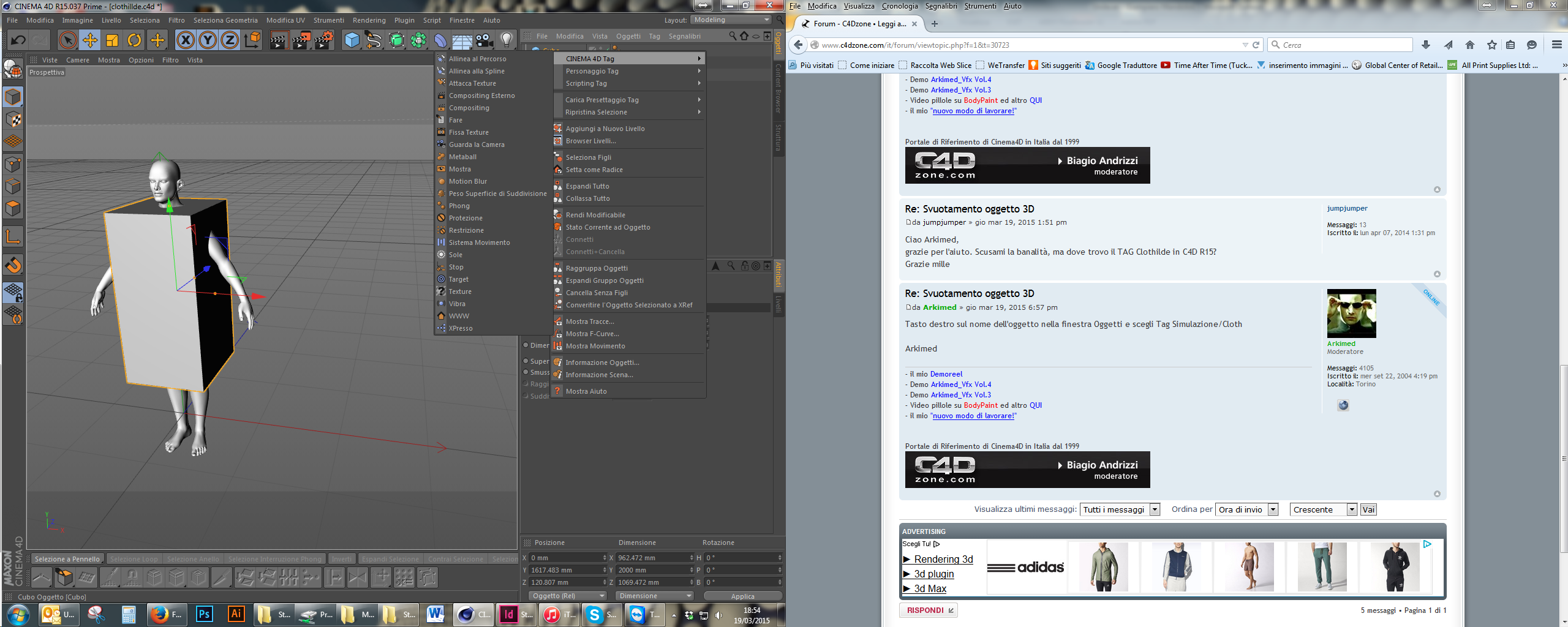Activate the Rotate tool
Screen dimensions: 1568x627
tap(134, 40)
